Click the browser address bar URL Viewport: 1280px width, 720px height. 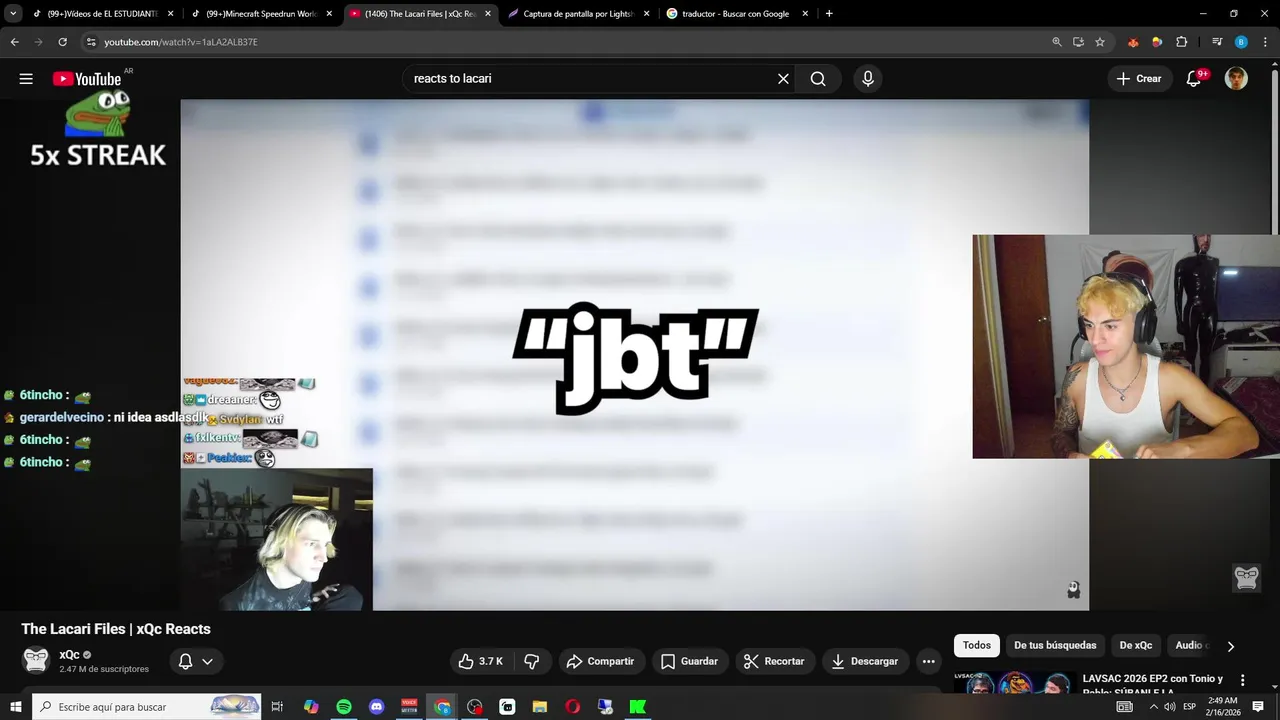pos(181,42)
